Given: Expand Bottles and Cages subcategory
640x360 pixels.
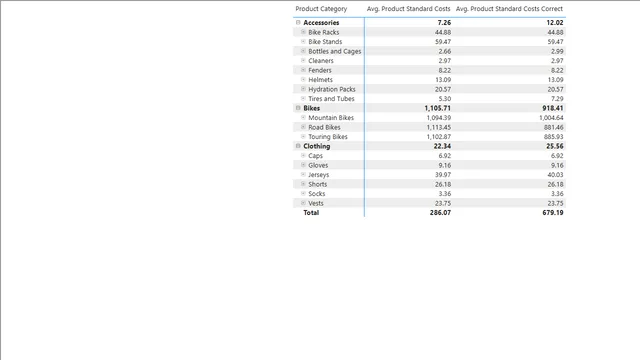Looking at the screenshot, I should pos(303,51).
